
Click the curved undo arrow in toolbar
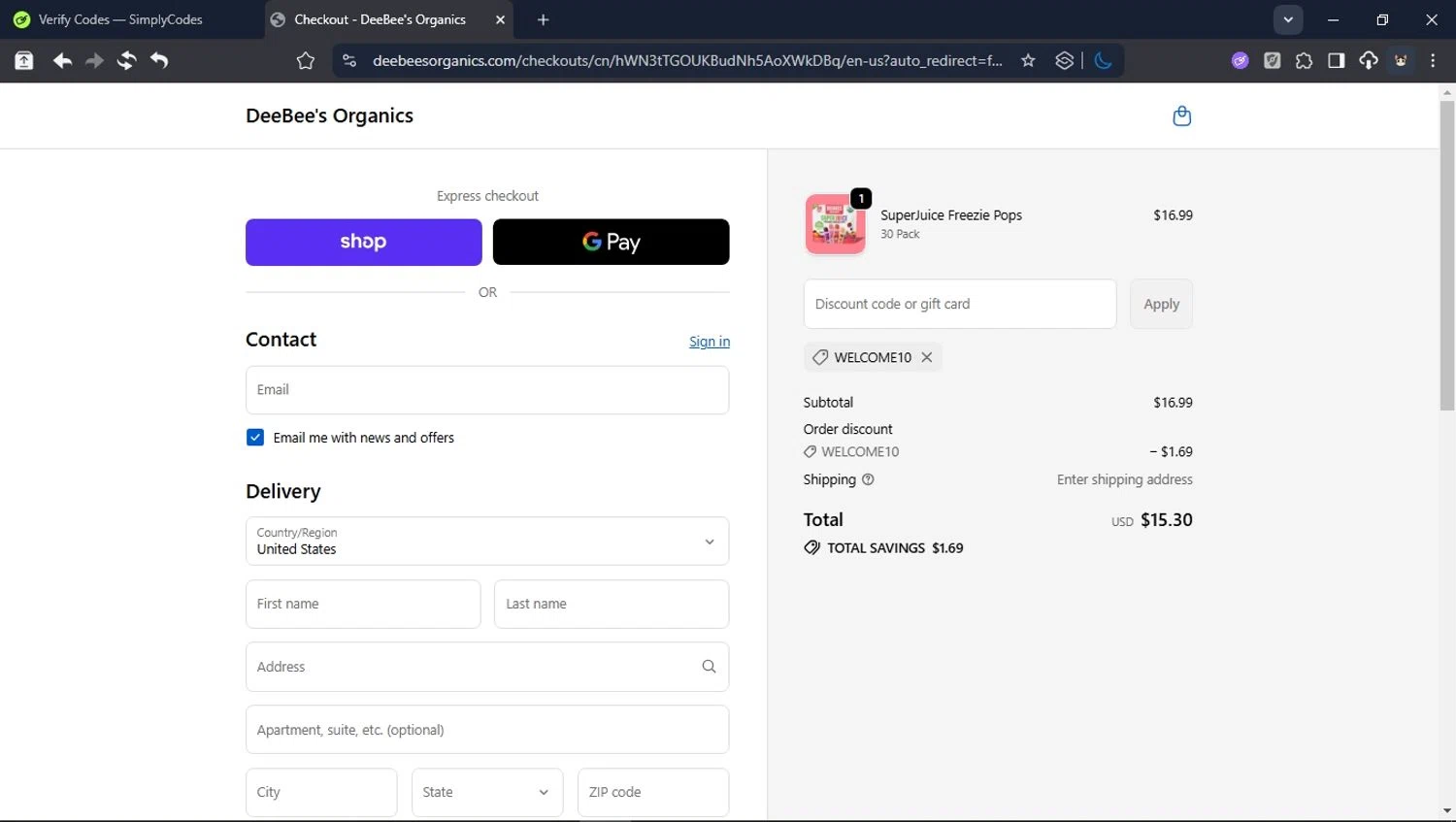tap(159, 61)
